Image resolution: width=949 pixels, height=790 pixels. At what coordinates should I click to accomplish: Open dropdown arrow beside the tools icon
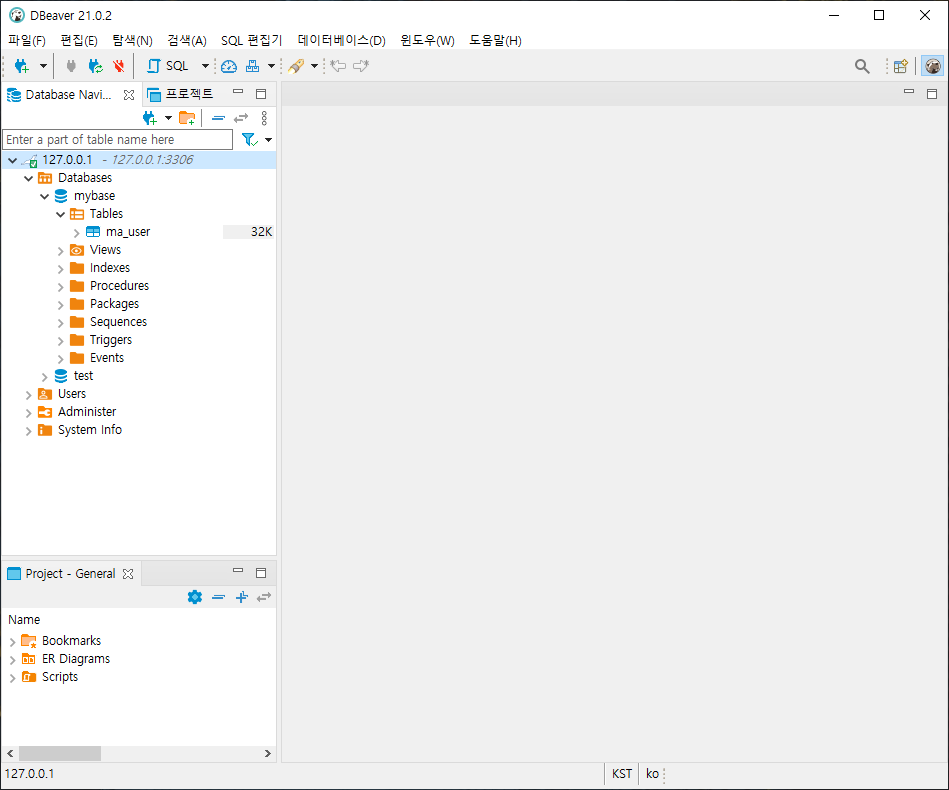pos(314,66)
